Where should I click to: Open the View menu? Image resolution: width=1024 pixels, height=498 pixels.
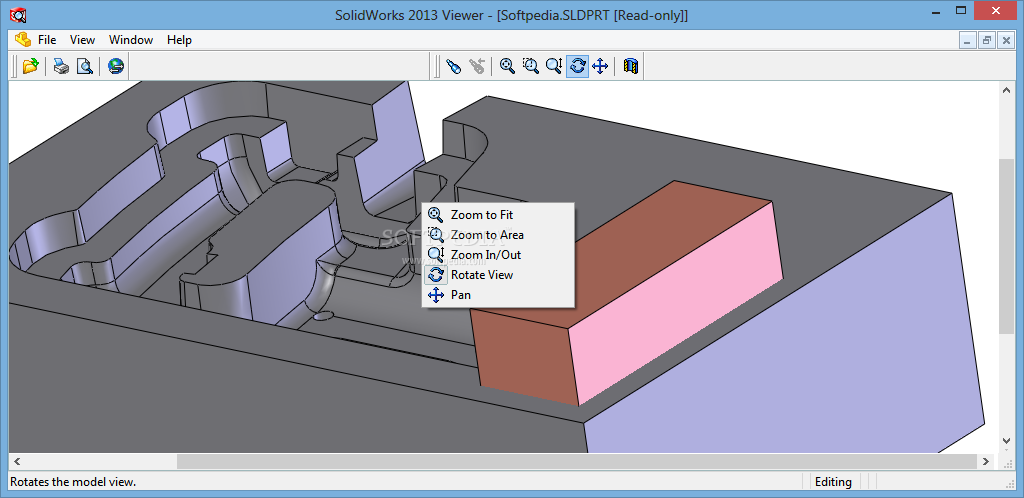pyautogui.click(x=82, y=40)
